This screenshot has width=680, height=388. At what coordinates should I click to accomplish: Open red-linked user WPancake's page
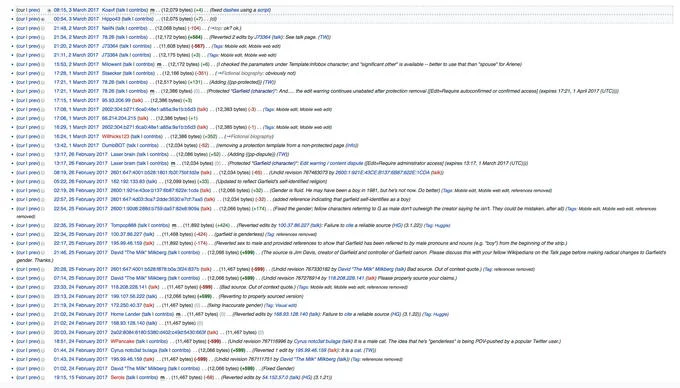tap(122, 341)
